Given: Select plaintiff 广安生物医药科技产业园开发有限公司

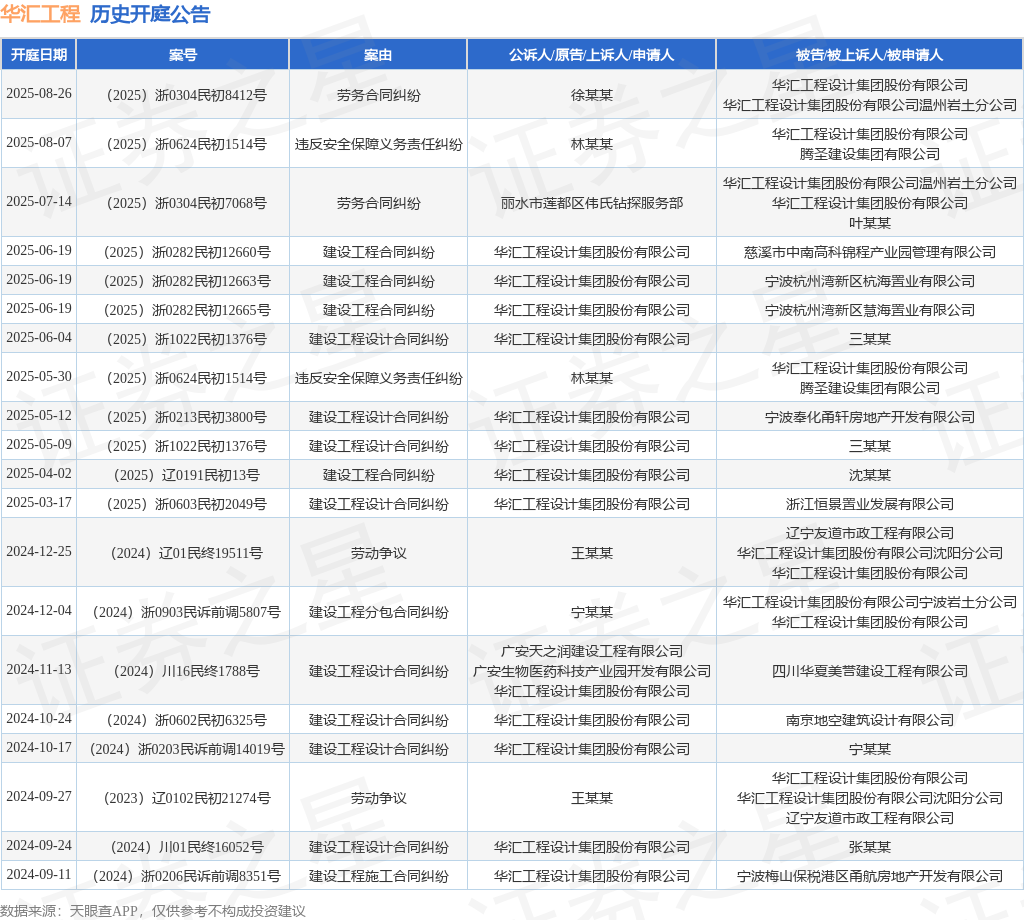Looking at the screenshot, I should [592, 671].
